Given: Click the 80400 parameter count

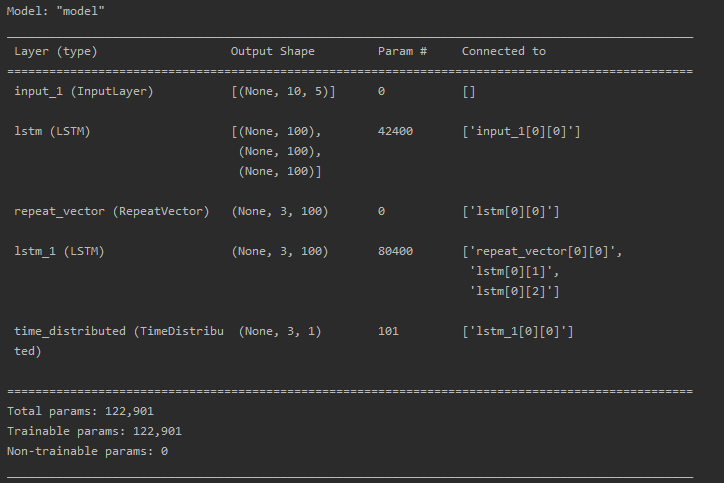Looking at the screenshot, I should 395,251.
